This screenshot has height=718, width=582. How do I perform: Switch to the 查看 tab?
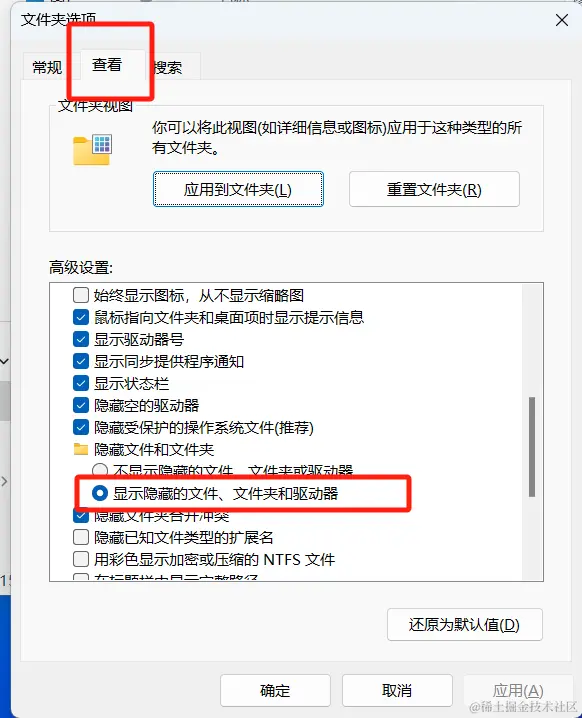(107, 65)
